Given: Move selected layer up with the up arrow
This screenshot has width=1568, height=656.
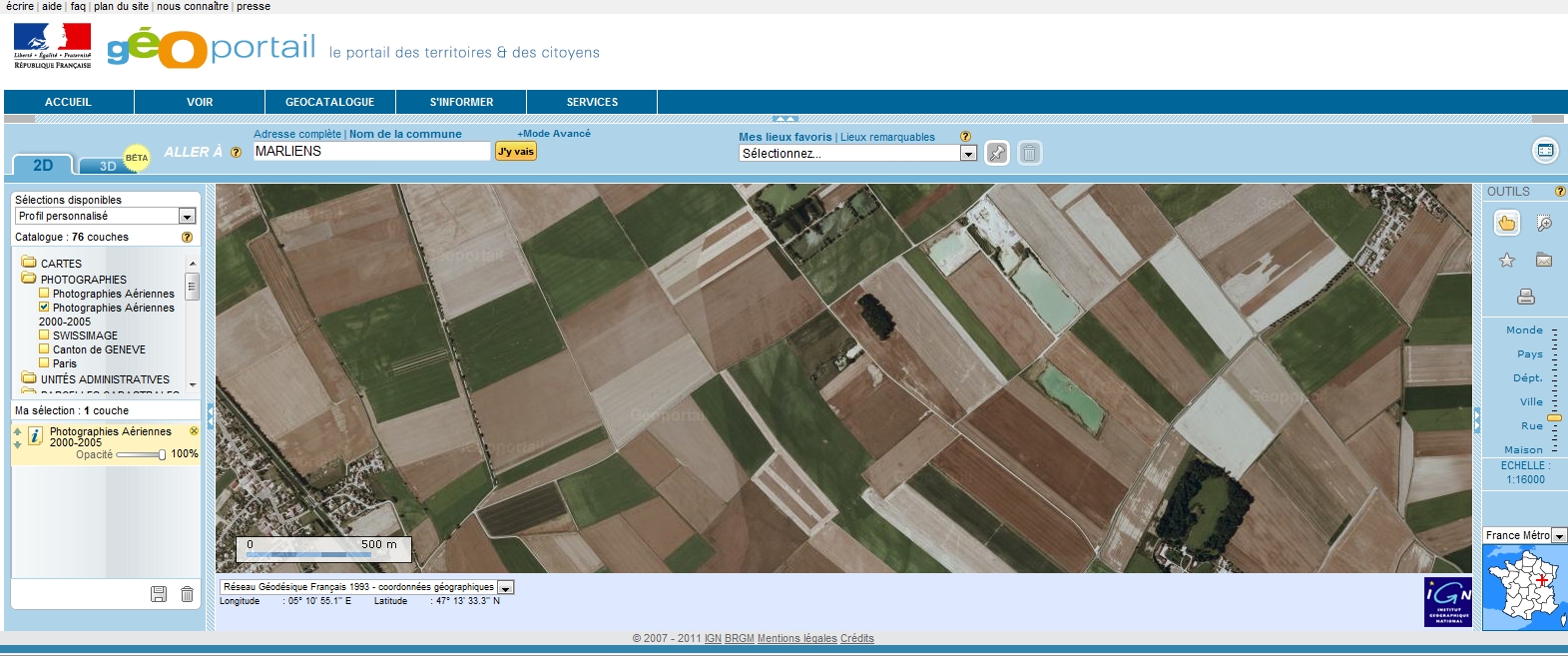Looking at the screenshot, I should [x=17, y=431].
